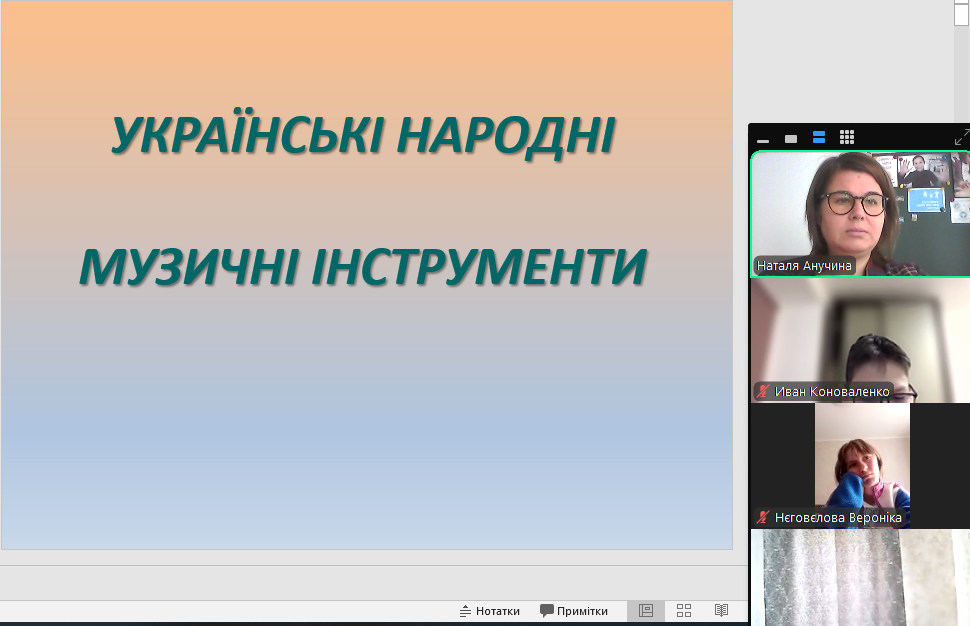Open the Примітки comments pane
The width and height of the screenshot is (970, 626).
click(574, 611)
